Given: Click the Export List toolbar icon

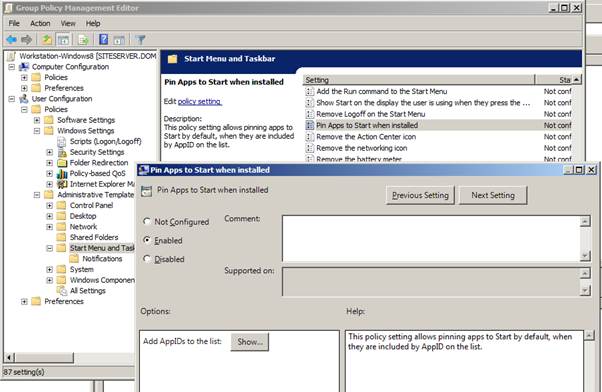Looking at the screenshot, I should coord(83,39).
